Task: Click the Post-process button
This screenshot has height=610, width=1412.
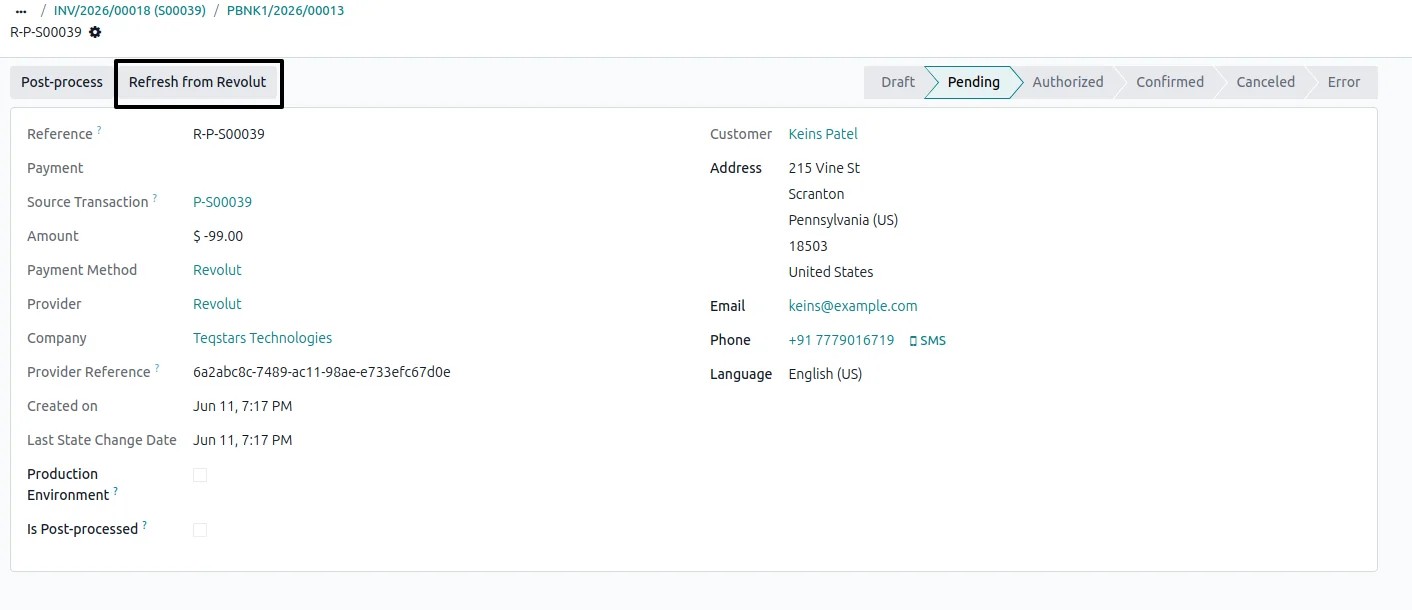Action: (x=62, y=82)
